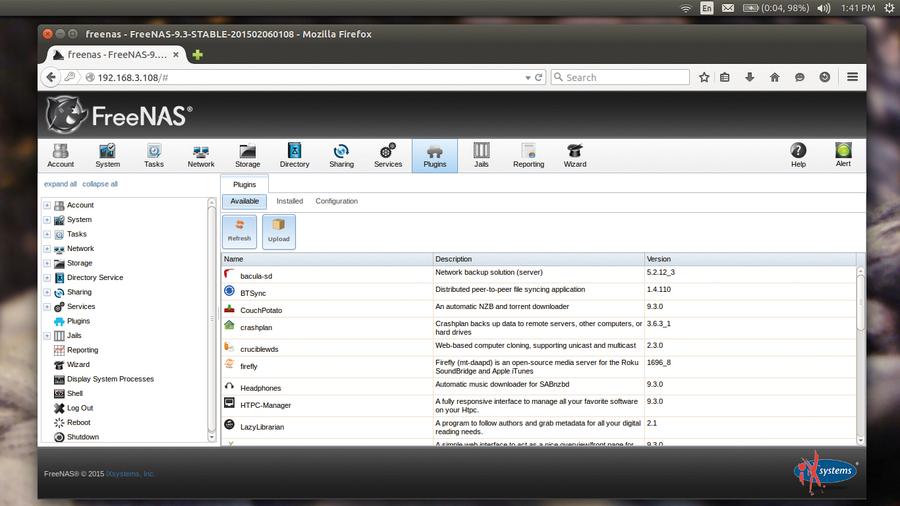Expand the System tree node
The height and width of the screenshot is (506, 900).
[47, 219]
